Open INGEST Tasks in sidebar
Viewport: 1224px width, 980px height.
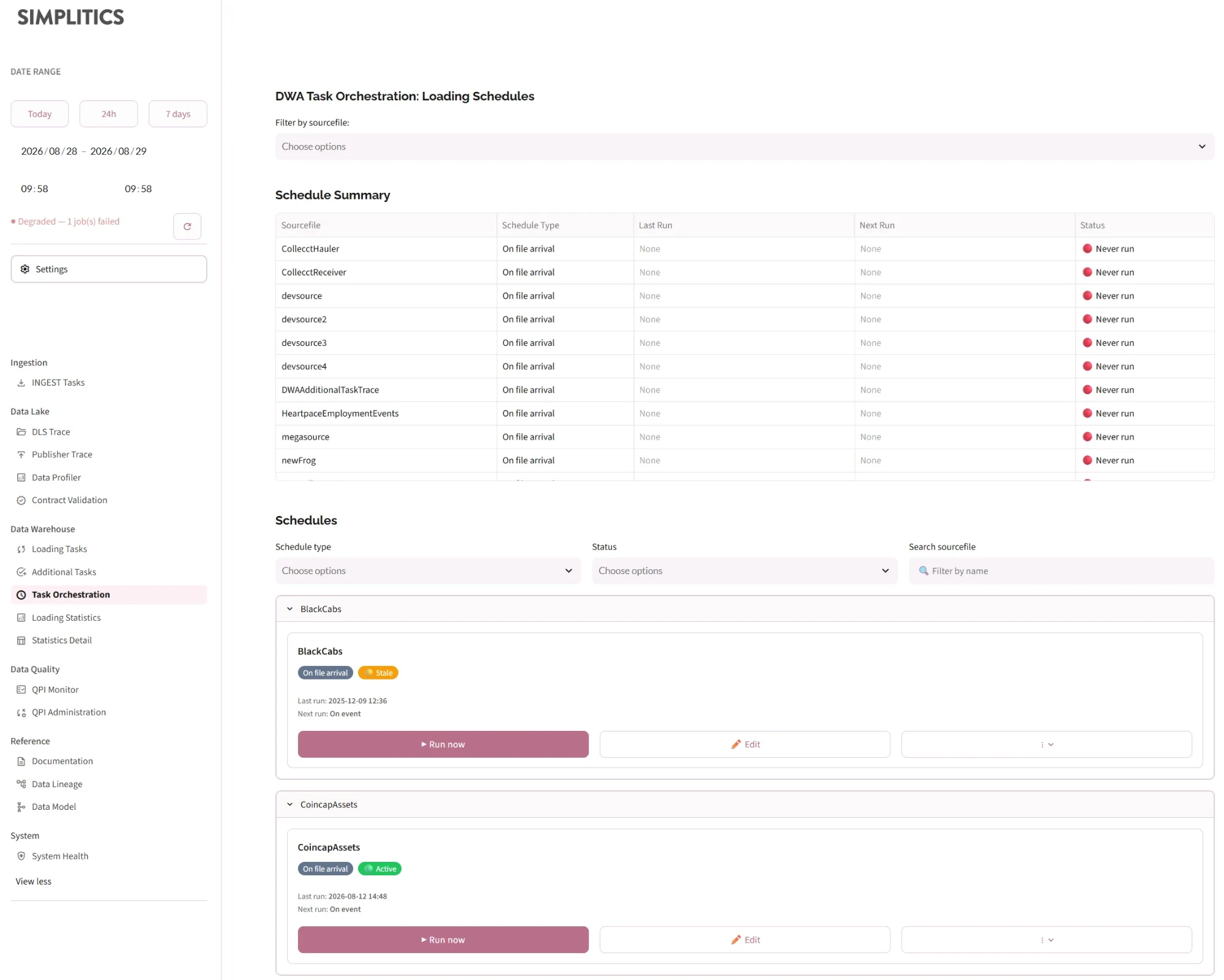58,383
